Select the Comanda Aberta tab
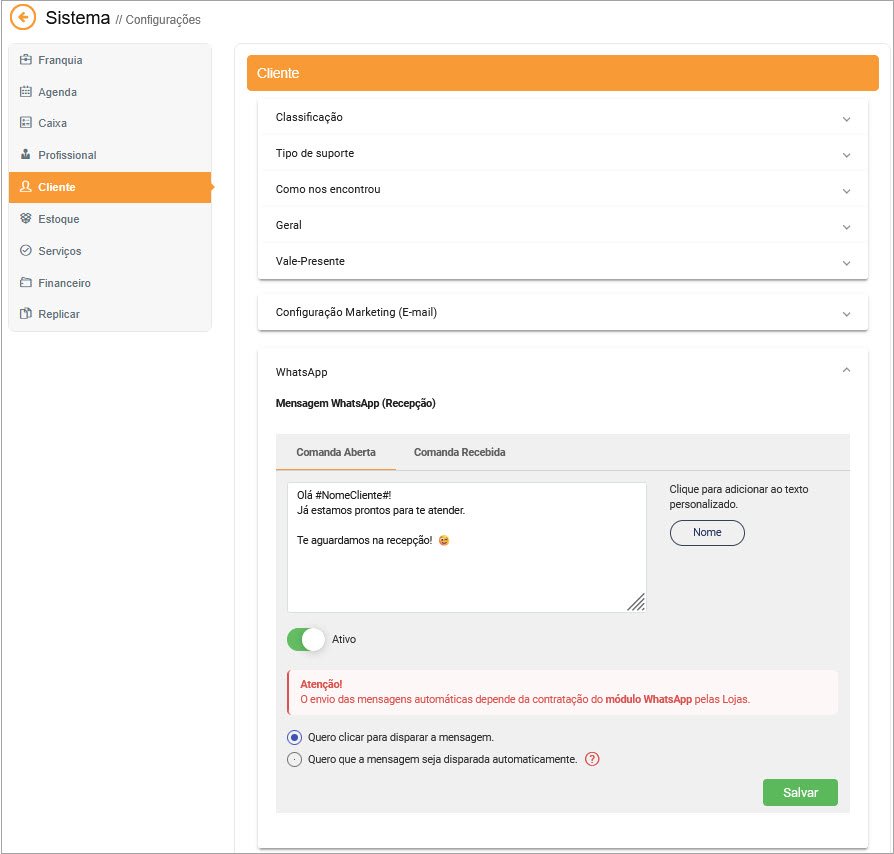 [x=336, y=452]
